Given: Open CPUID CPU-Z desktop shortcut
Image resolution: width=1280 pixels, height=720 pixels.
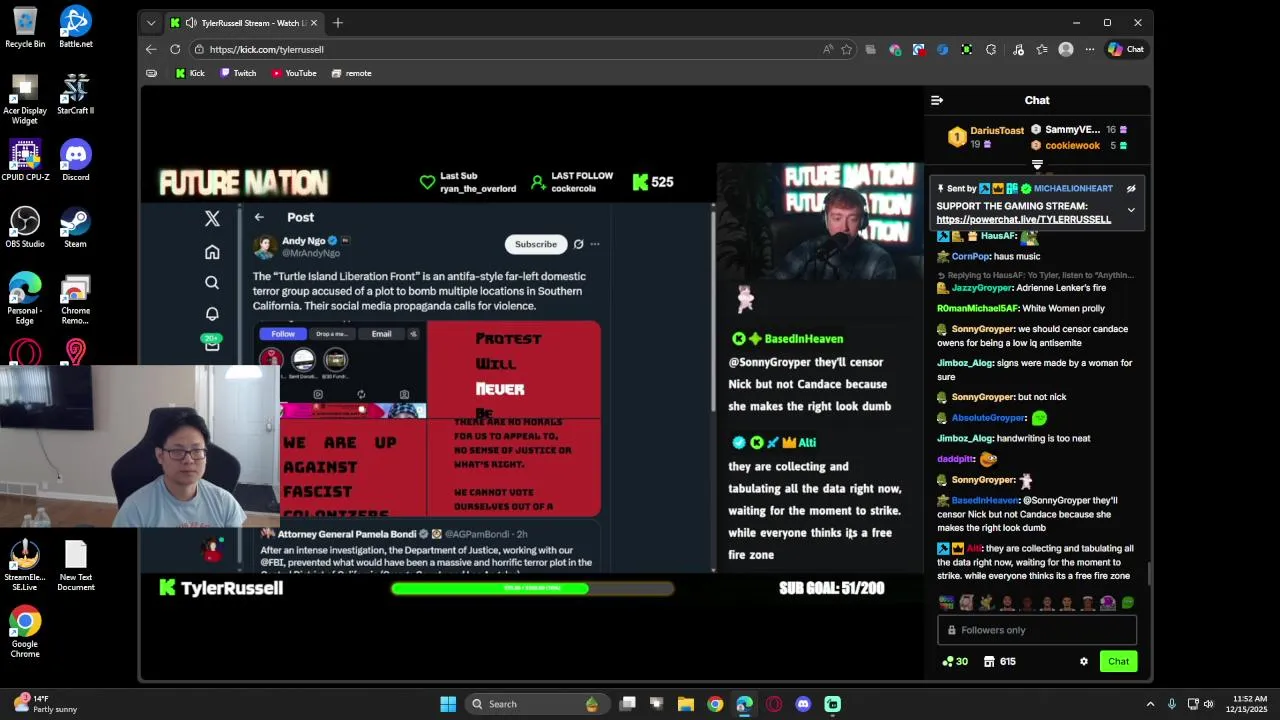Looking at the screenshot, I should pyautogui.click(x=25, y=160).
